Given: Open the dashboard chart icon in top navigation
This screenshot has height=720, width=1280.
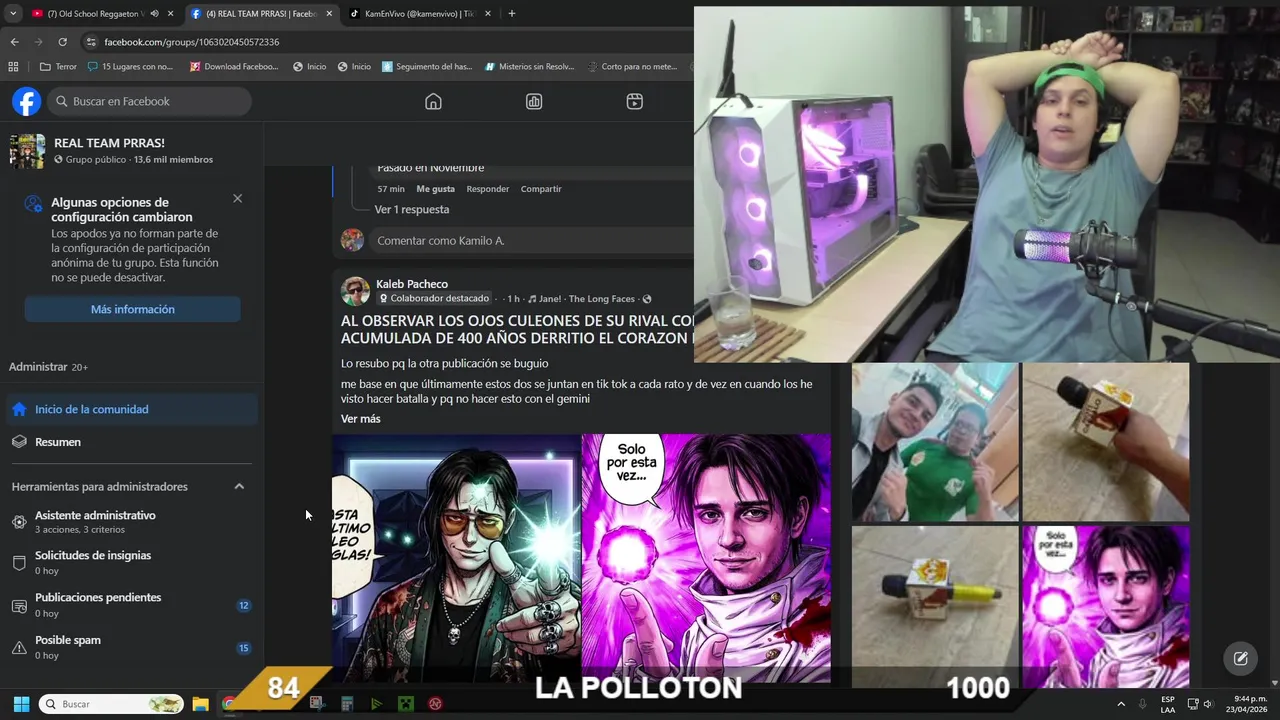Looking at the screenshot, I should click(x=534, y=101).
